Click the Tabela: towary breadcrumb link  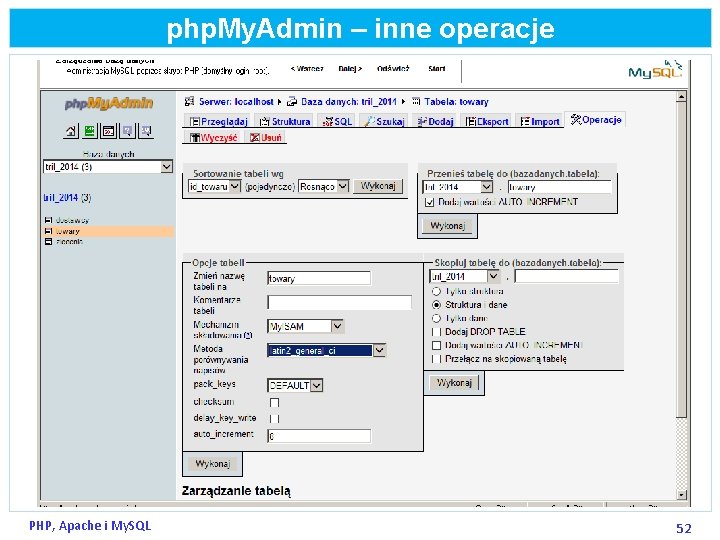coord(456,101)
